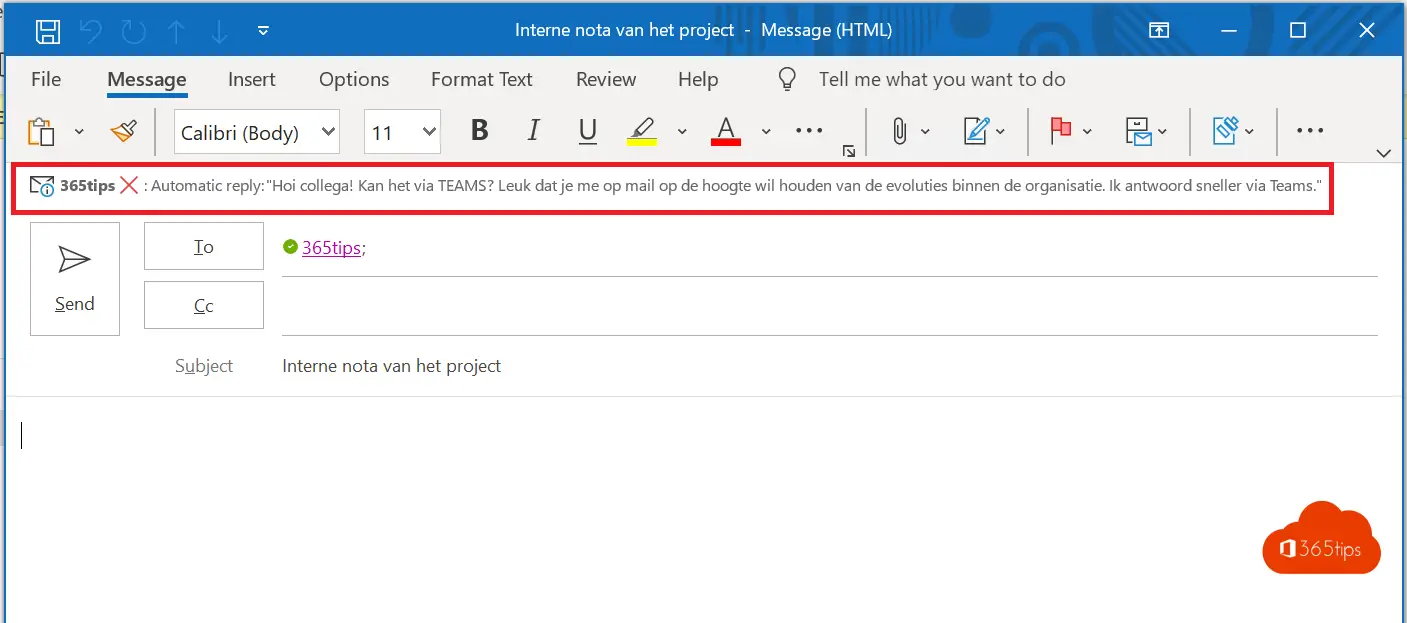Switch to the Format Text tab
Image resolution: width=1407 pixels, height=623 pixels.
[481, 79]
